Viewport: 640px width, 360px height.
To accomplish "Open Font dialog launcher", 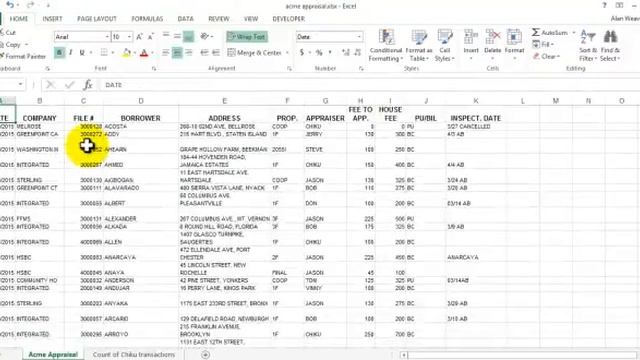I will [154, 69].
